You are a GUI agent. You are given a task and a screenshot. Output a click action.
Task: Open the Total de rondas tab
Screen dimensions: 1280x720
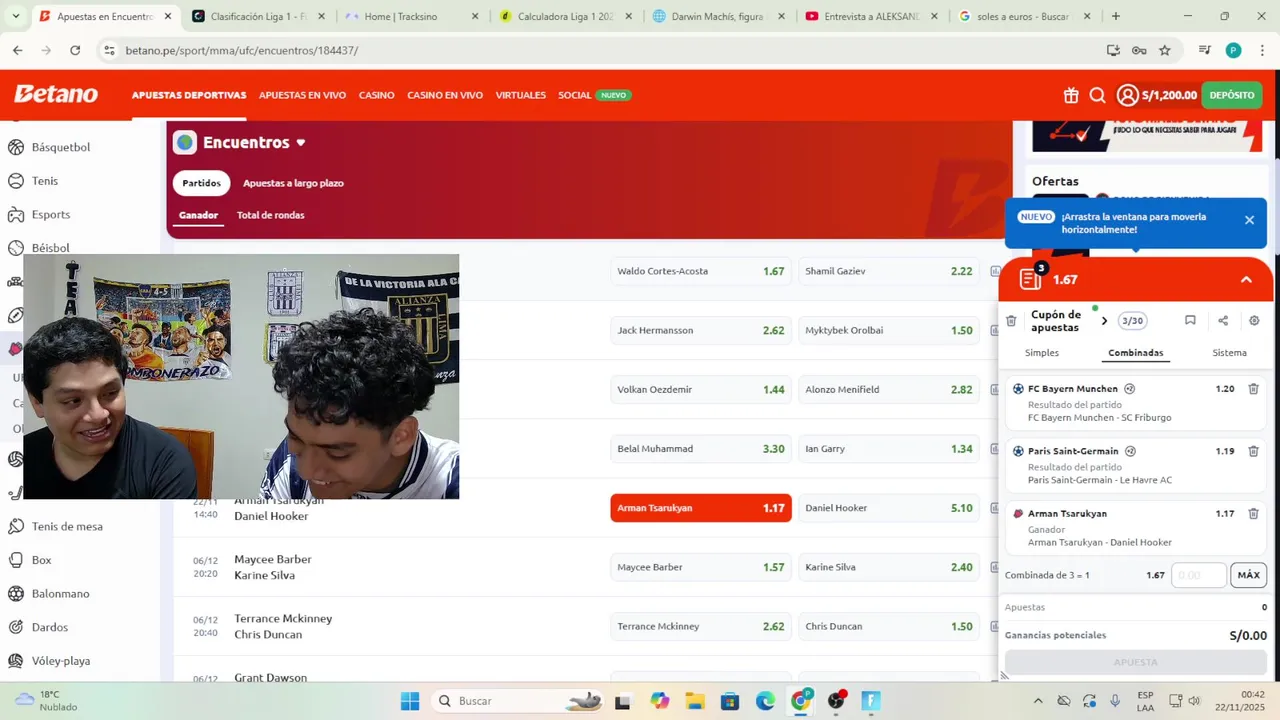pos(270,215)
